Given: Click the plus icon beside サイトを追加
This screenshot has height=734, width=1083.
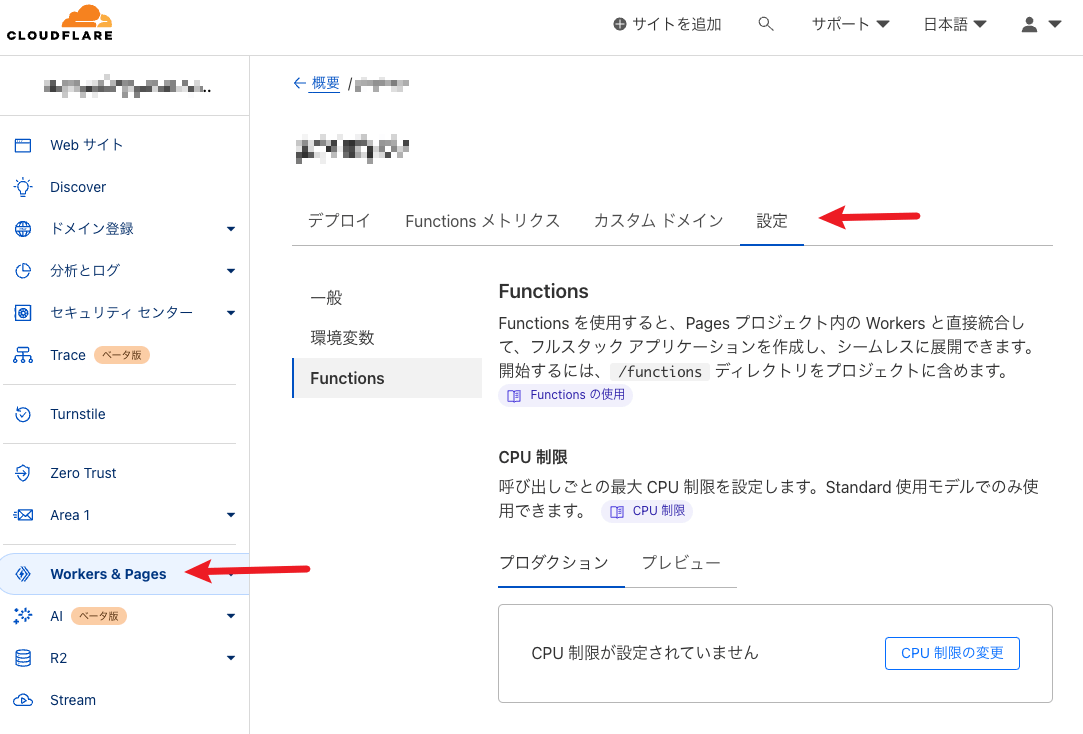Looking at the screenshot, I should point(620,24).
